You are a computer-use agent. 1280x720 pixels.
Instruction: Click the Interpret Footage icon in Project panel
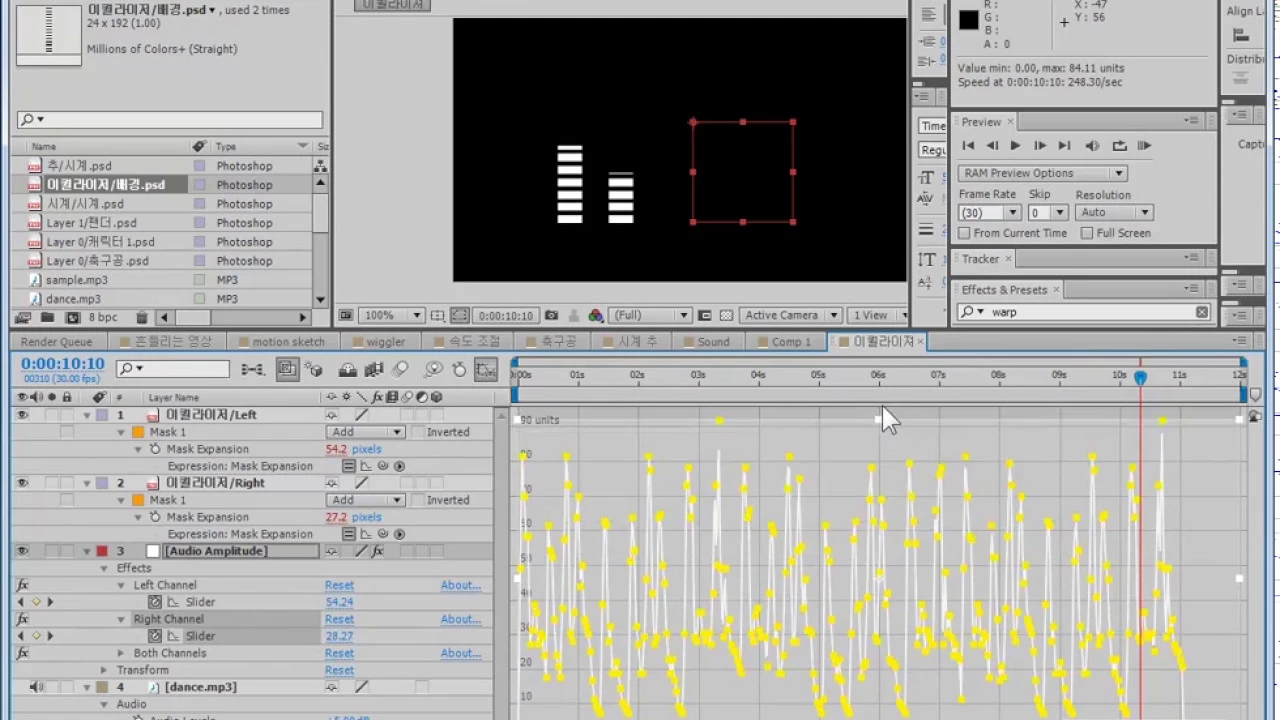(24, 318)
